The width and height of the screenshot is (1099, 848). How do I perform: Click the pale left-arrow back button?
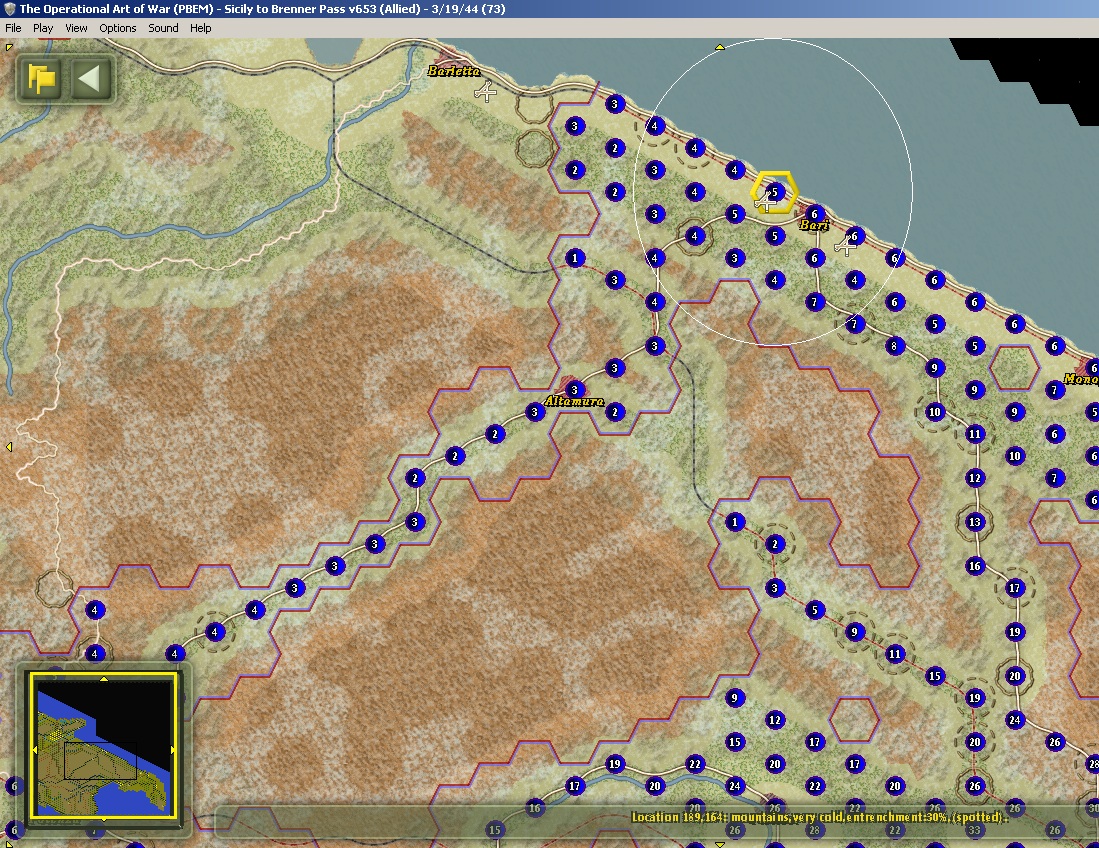[x=91, y=78]
